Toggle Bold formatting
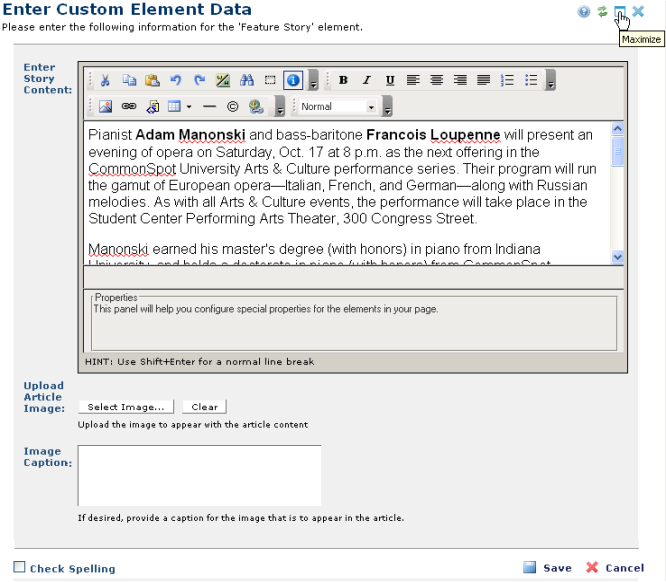 pos(343,80)
